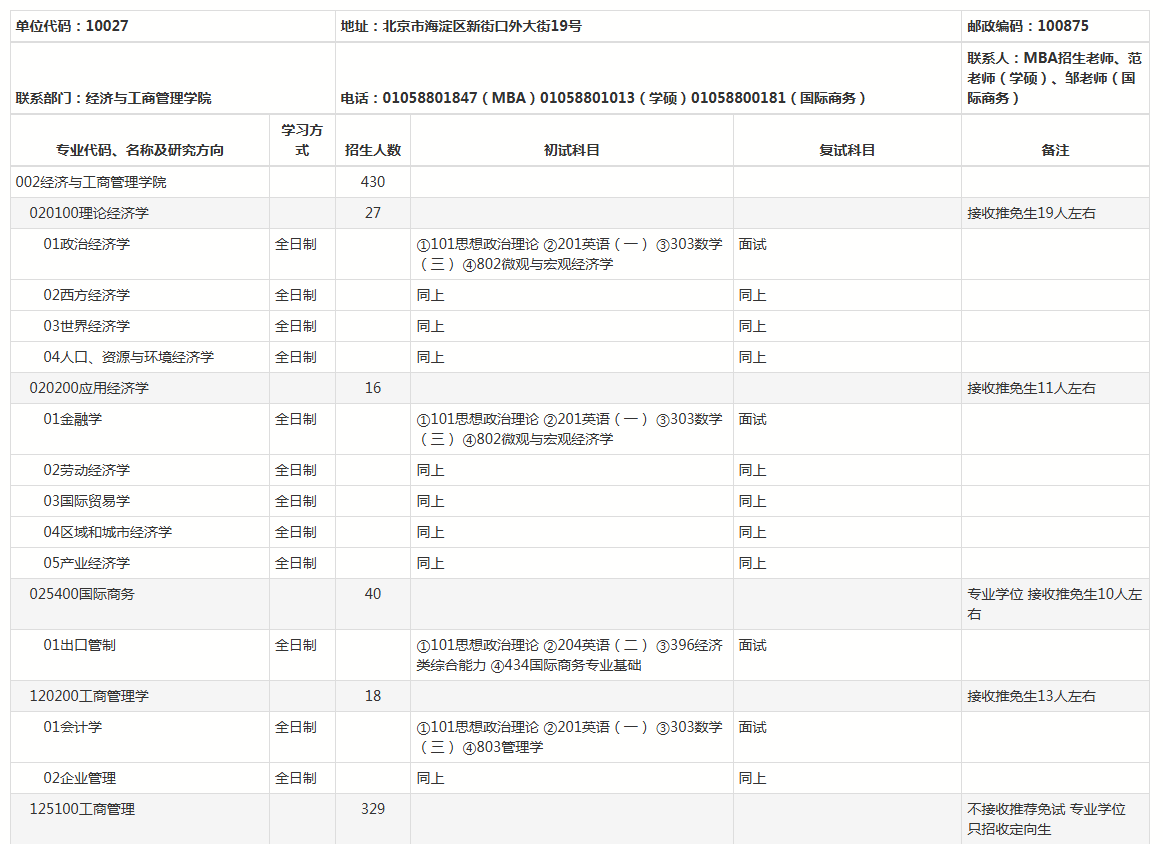Screen dimensions: 1163x844
Task: Click the note 接收推免生13人左右
Action: tap(1031, 696)
